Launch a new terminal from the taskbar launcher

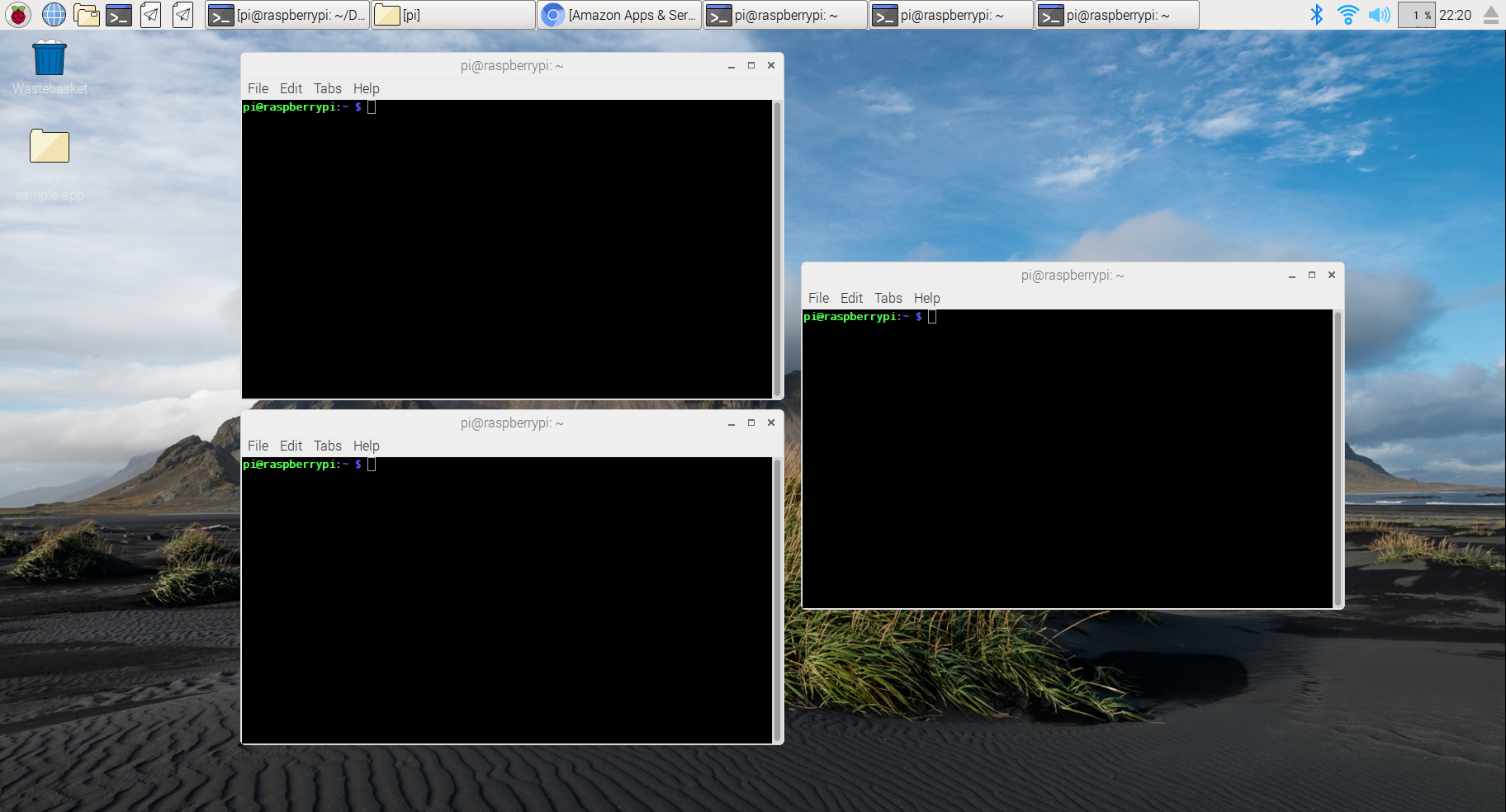[118, 14]
